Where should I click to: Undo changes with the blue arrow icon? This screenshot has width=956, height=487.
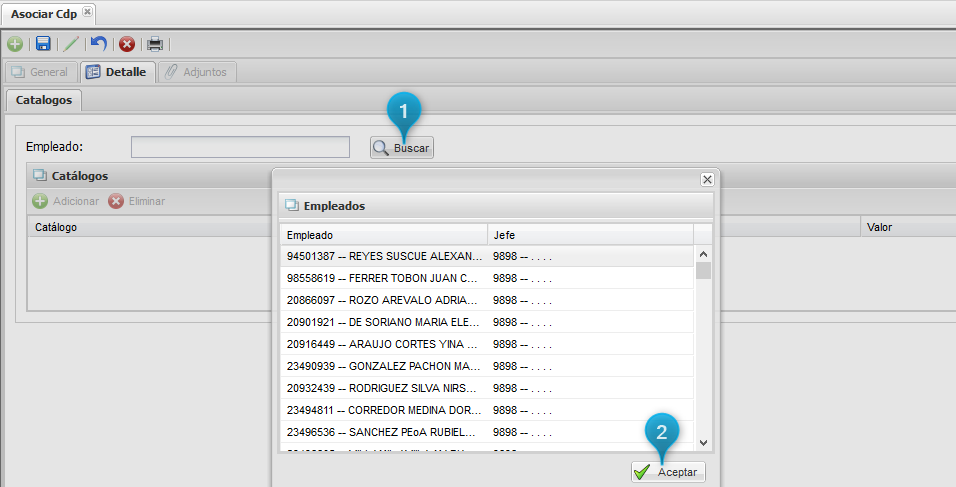click(98, 44)
